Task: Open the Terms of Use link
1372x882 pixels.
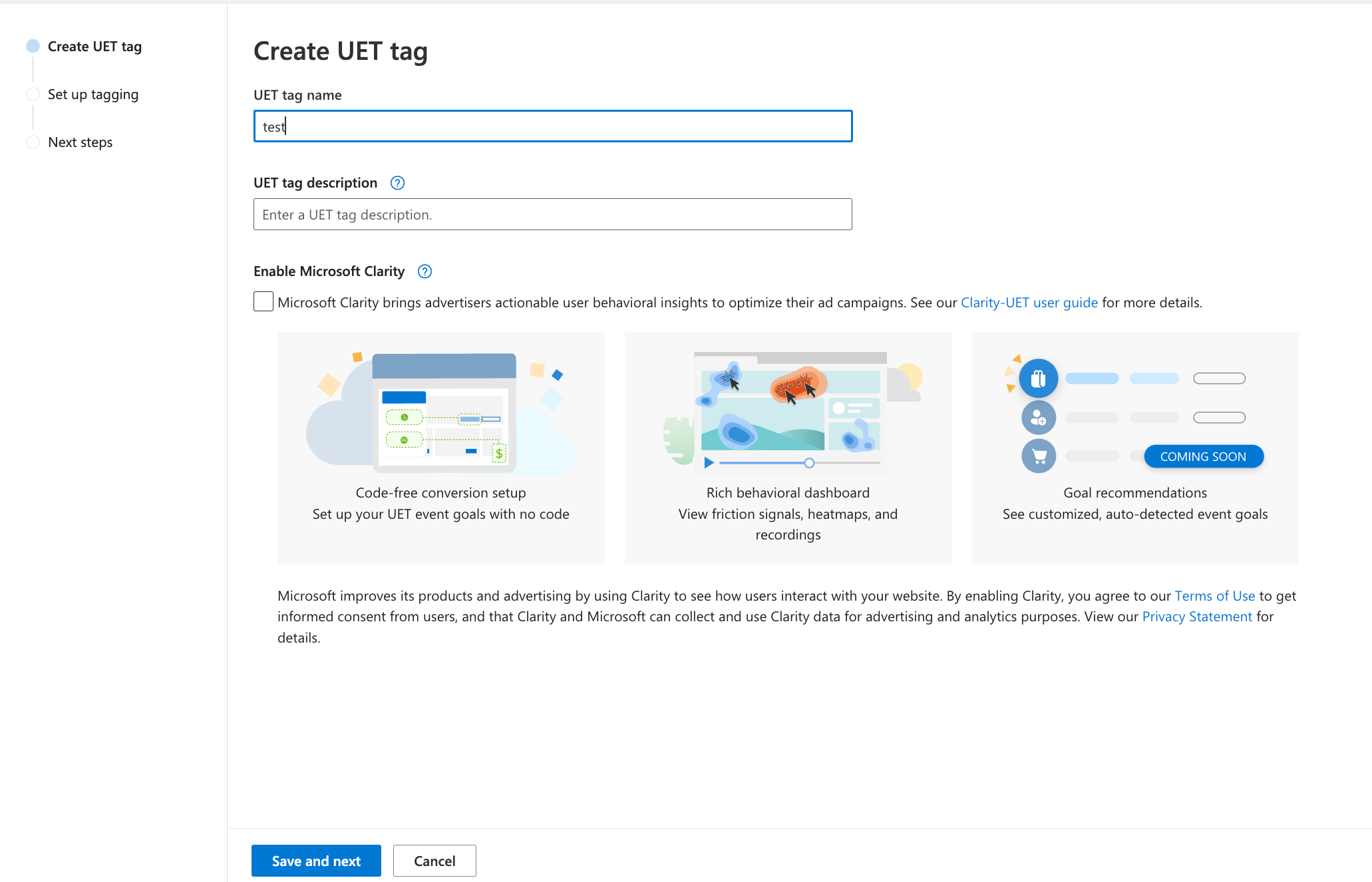Action: tap(1215, 596)
